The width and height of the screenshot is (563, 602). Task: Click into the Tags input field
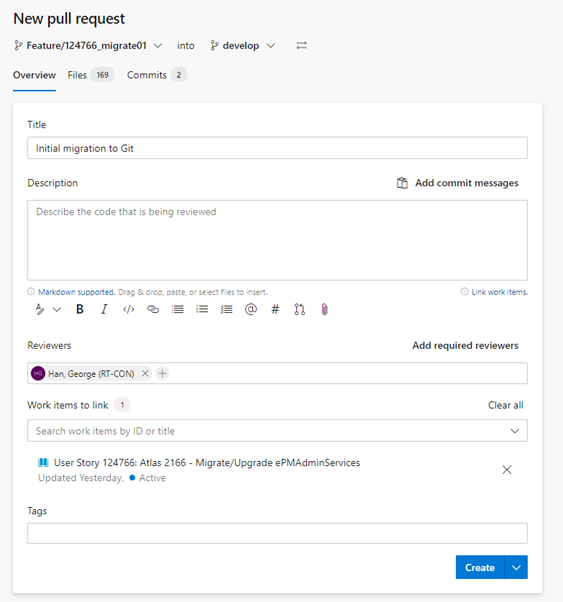277,533
